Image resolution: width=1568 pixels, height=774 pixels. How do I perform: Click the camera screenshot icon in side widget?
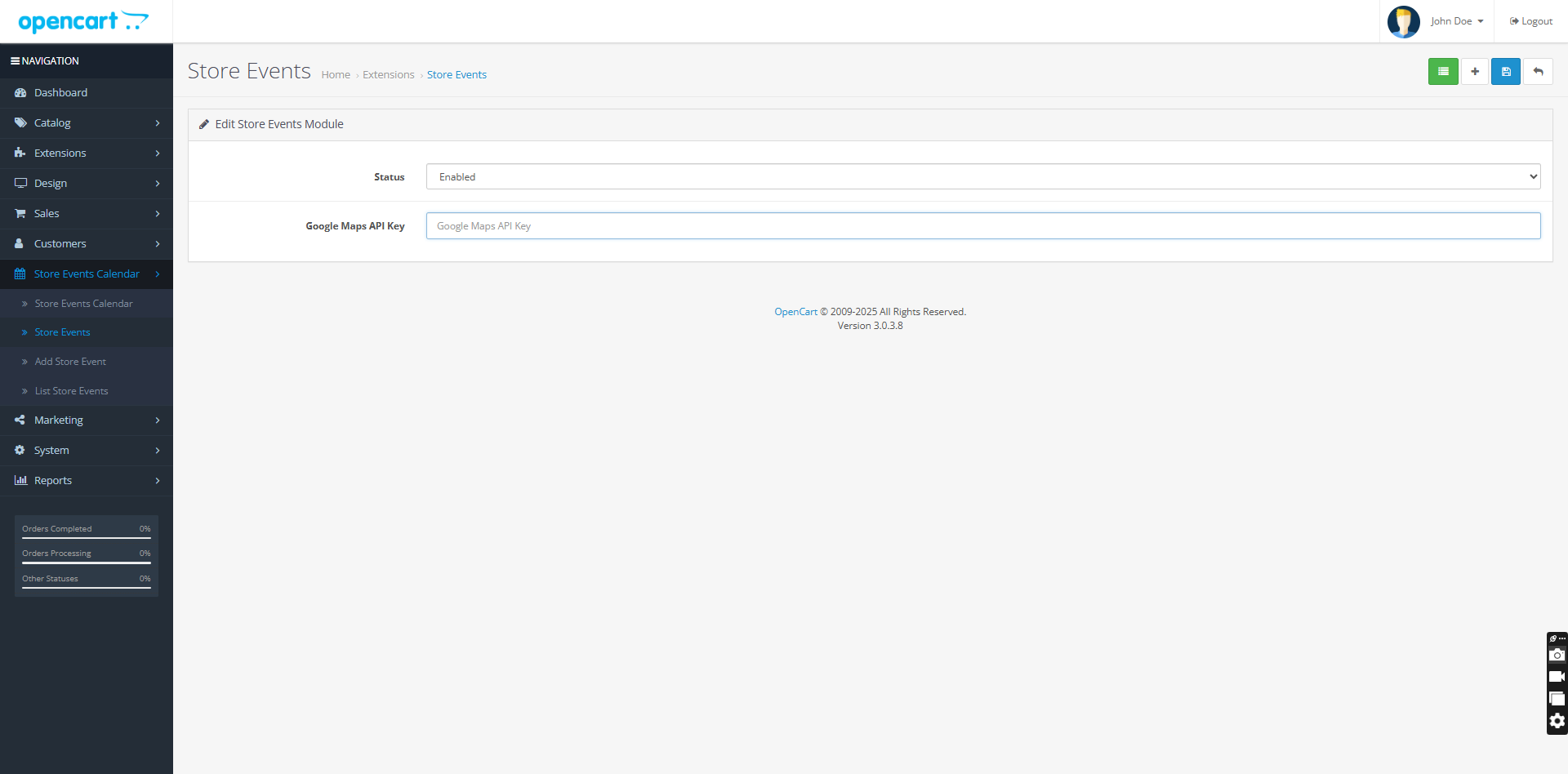pos(1557,655)
